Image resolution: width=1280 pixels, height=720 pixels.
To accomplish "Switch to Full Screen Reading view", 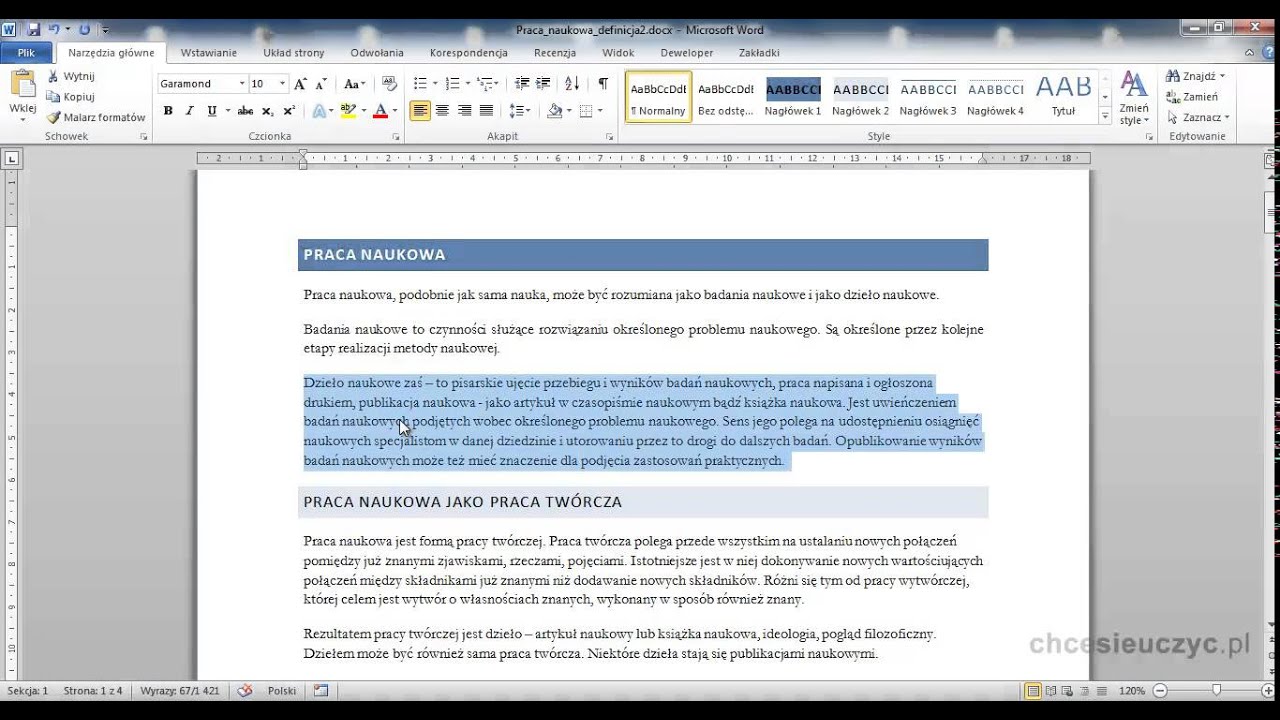I will pos(1051,691).
